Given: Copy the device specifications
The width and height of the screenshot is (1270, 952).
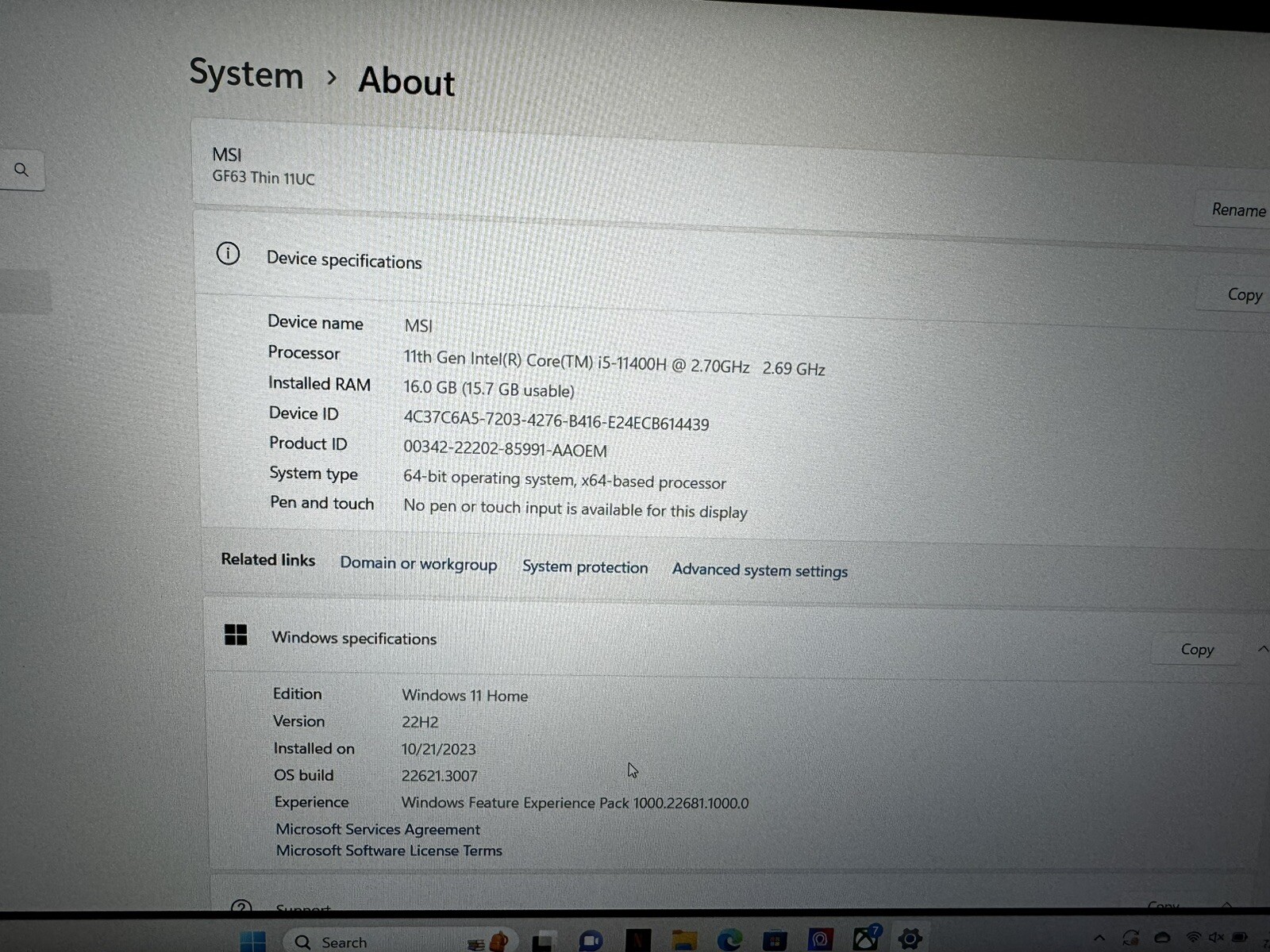Looking at the screenshot, I should coord(1244,294).
